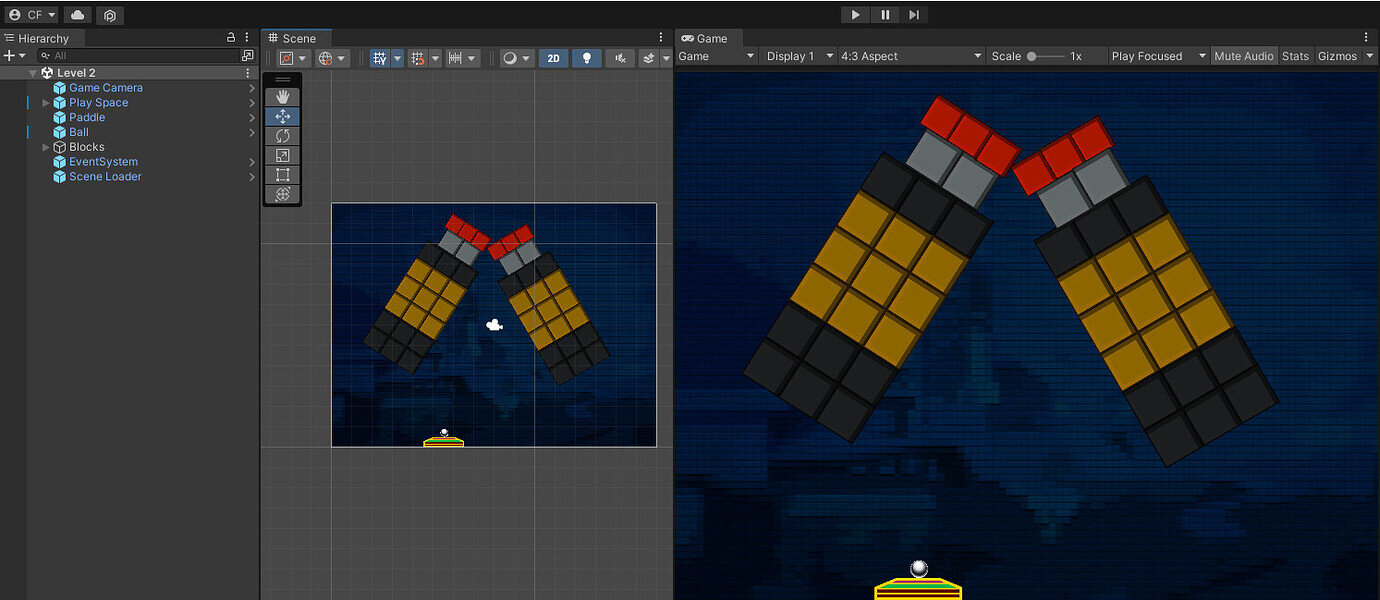
Task: Click the Scene tab
Action: point(295,38)
